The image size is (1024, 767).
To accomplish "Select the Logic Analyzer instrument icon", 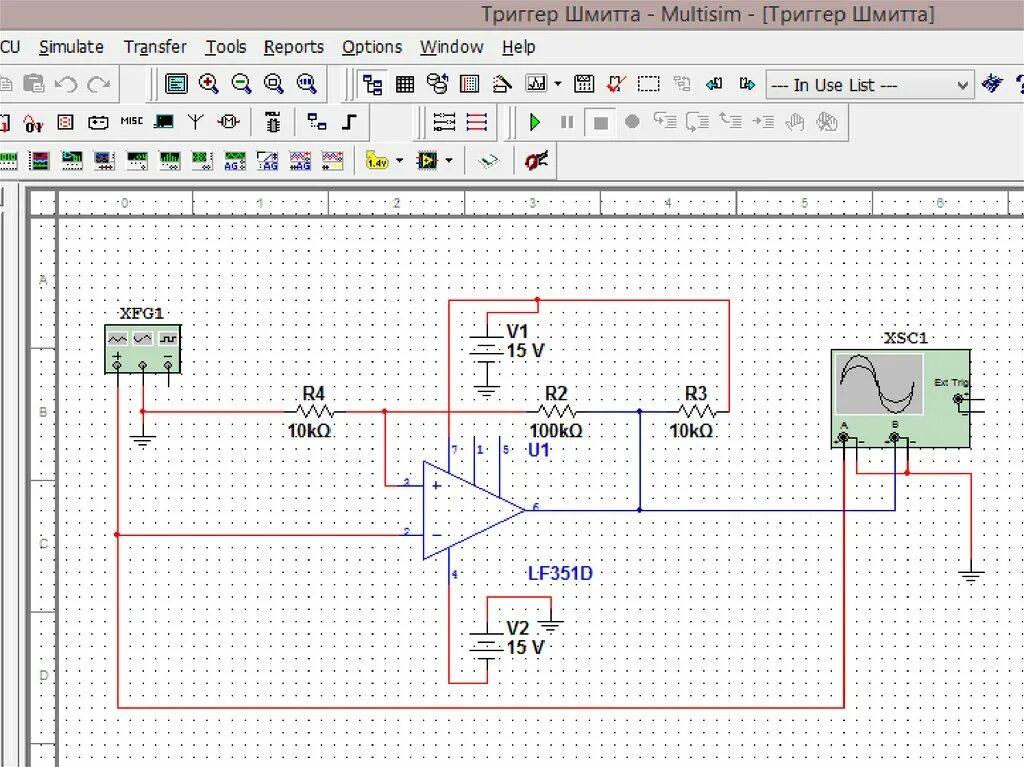I will pyautogui.click(x=39, y=161).
